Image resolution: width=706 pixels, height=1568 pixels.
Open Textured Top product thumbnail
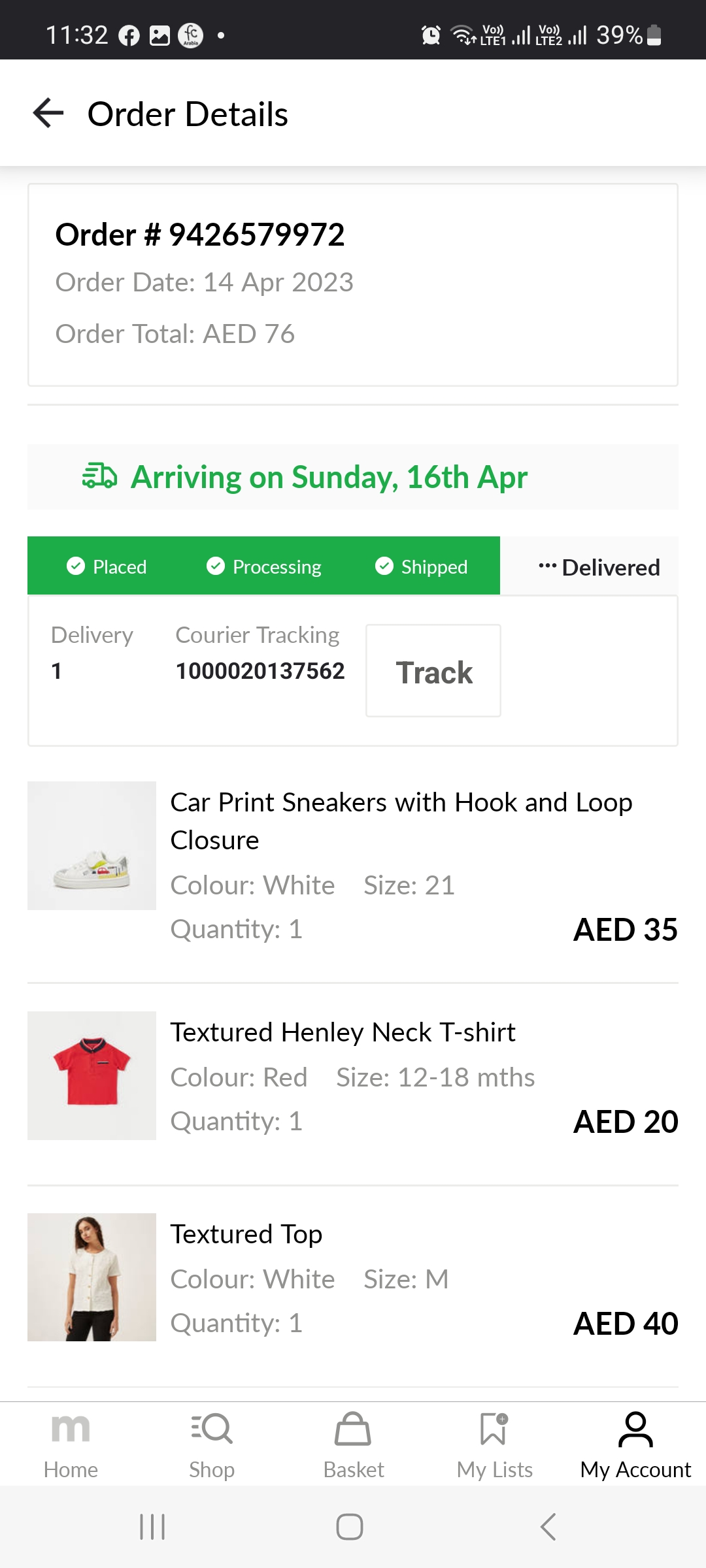pos(92,1277)
